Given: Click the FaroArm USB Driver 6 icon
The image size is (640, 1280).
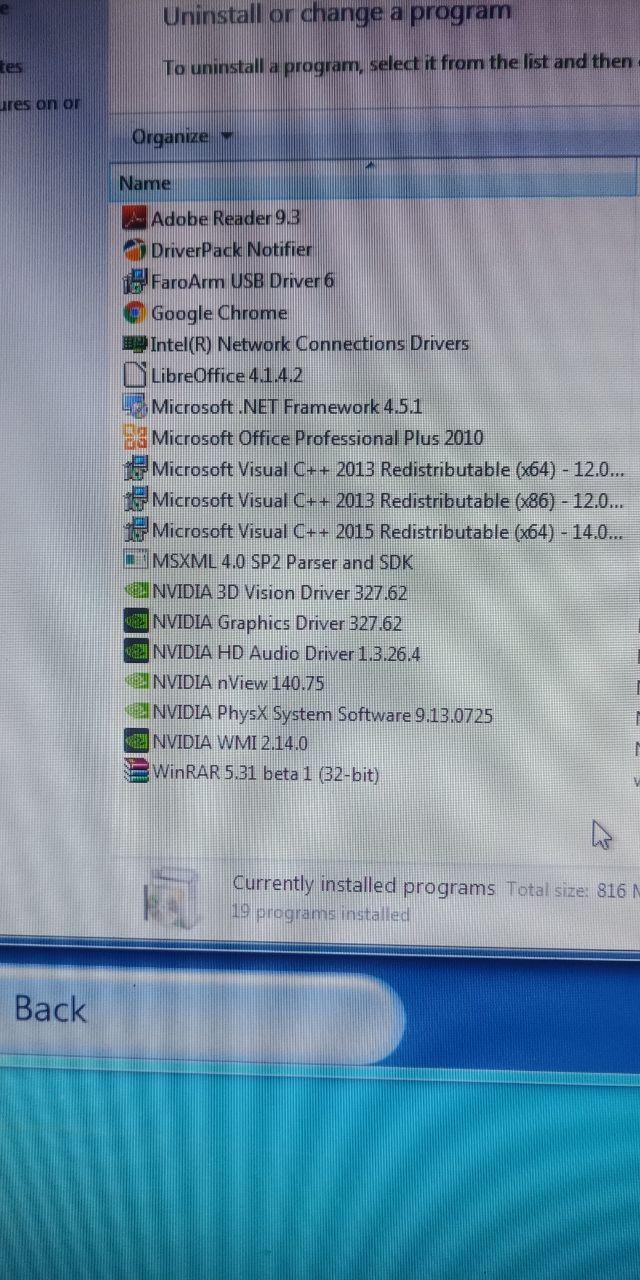Looking at the screenshot, I should (134, 281).
